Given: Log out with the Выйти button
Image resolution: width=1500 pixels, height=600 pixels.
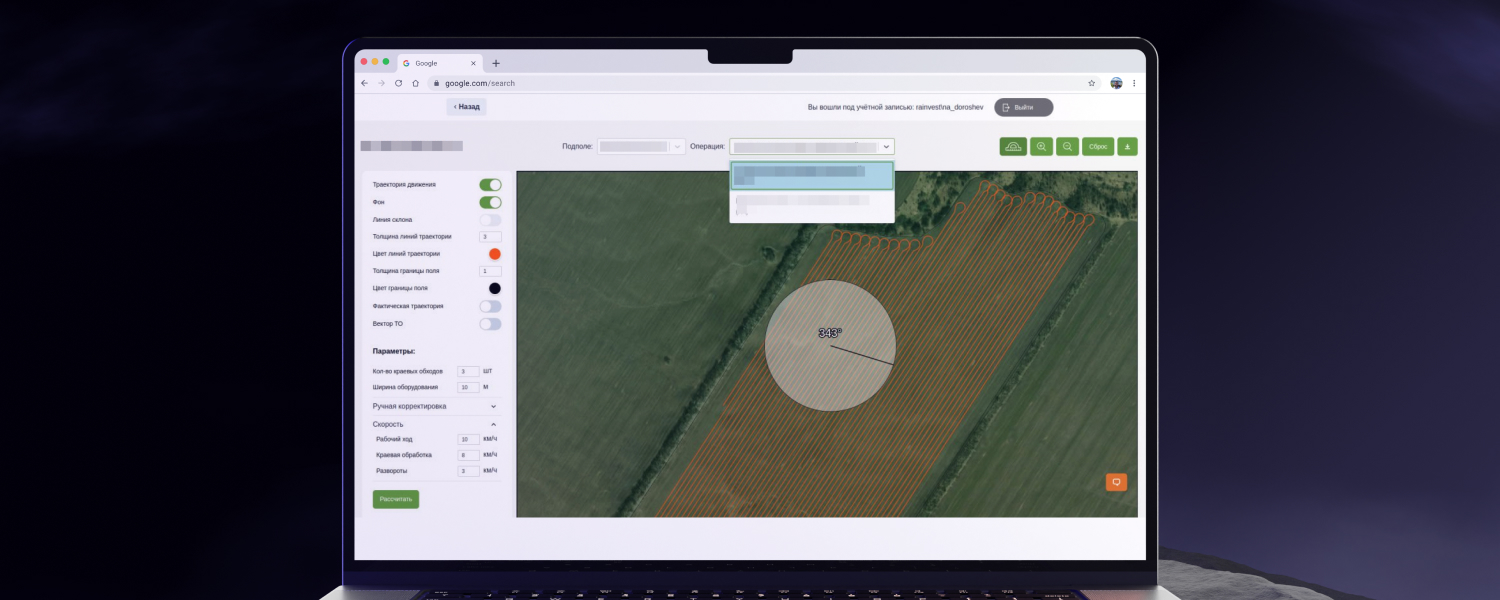Looking at the screenshot, I should point(1023,107).
